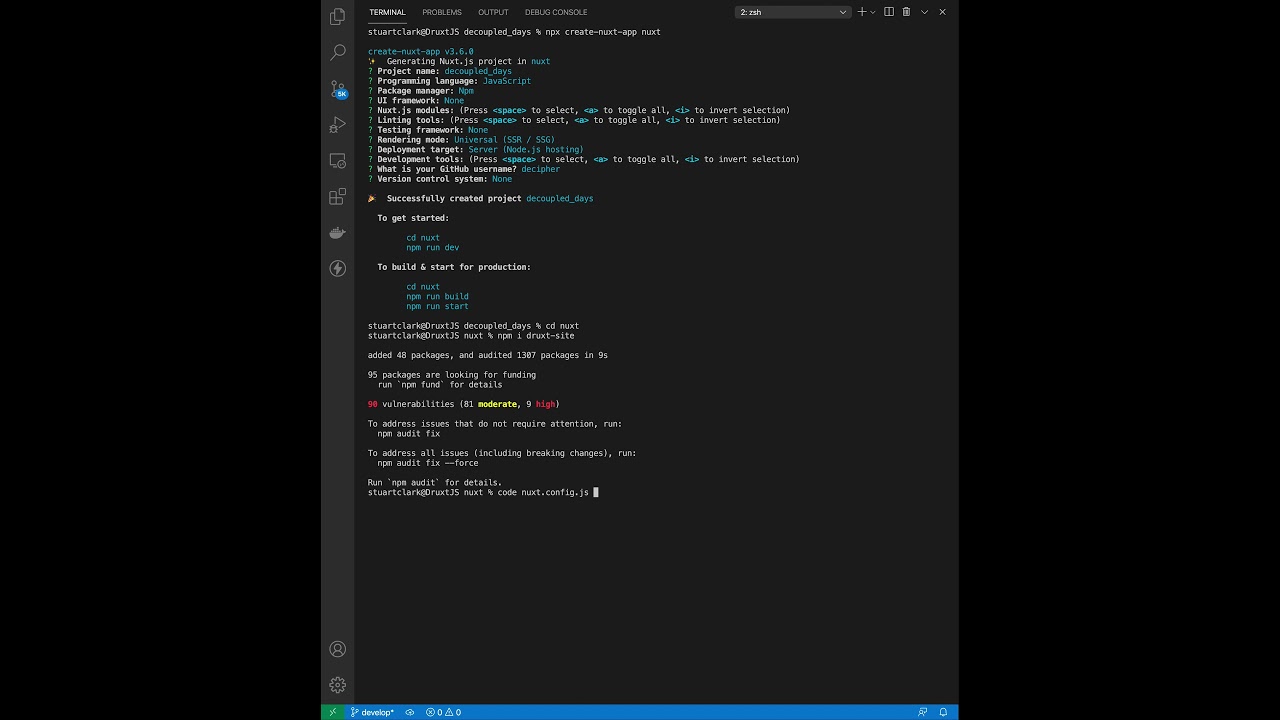This screenshot has width=1280, height=720.
Task: Open the Extensions view
Action: [337, 197]
